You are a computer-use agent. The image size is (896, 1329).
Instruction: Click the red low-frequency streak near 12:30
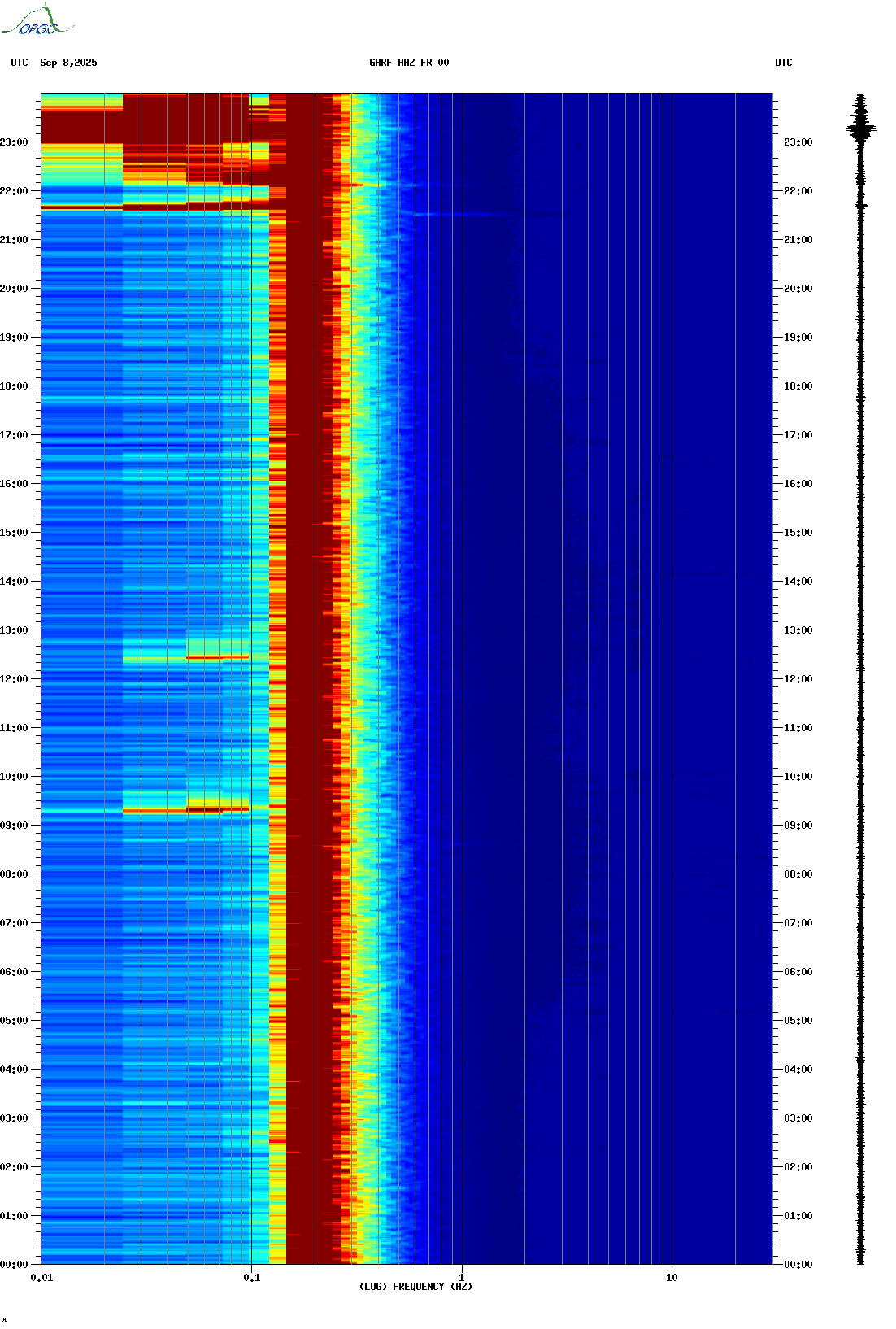218,657
